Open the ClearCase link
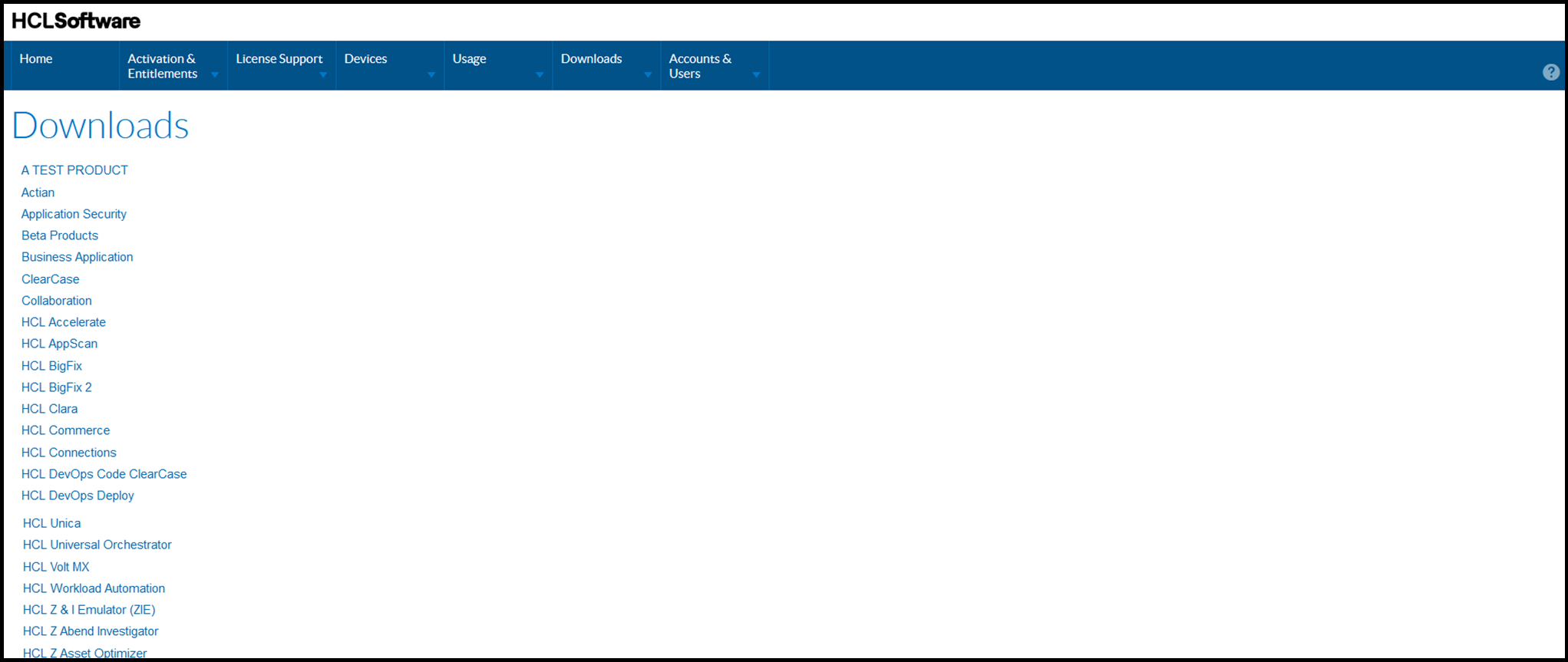This screenshot has width=1568, height=662. click(50, 279)
